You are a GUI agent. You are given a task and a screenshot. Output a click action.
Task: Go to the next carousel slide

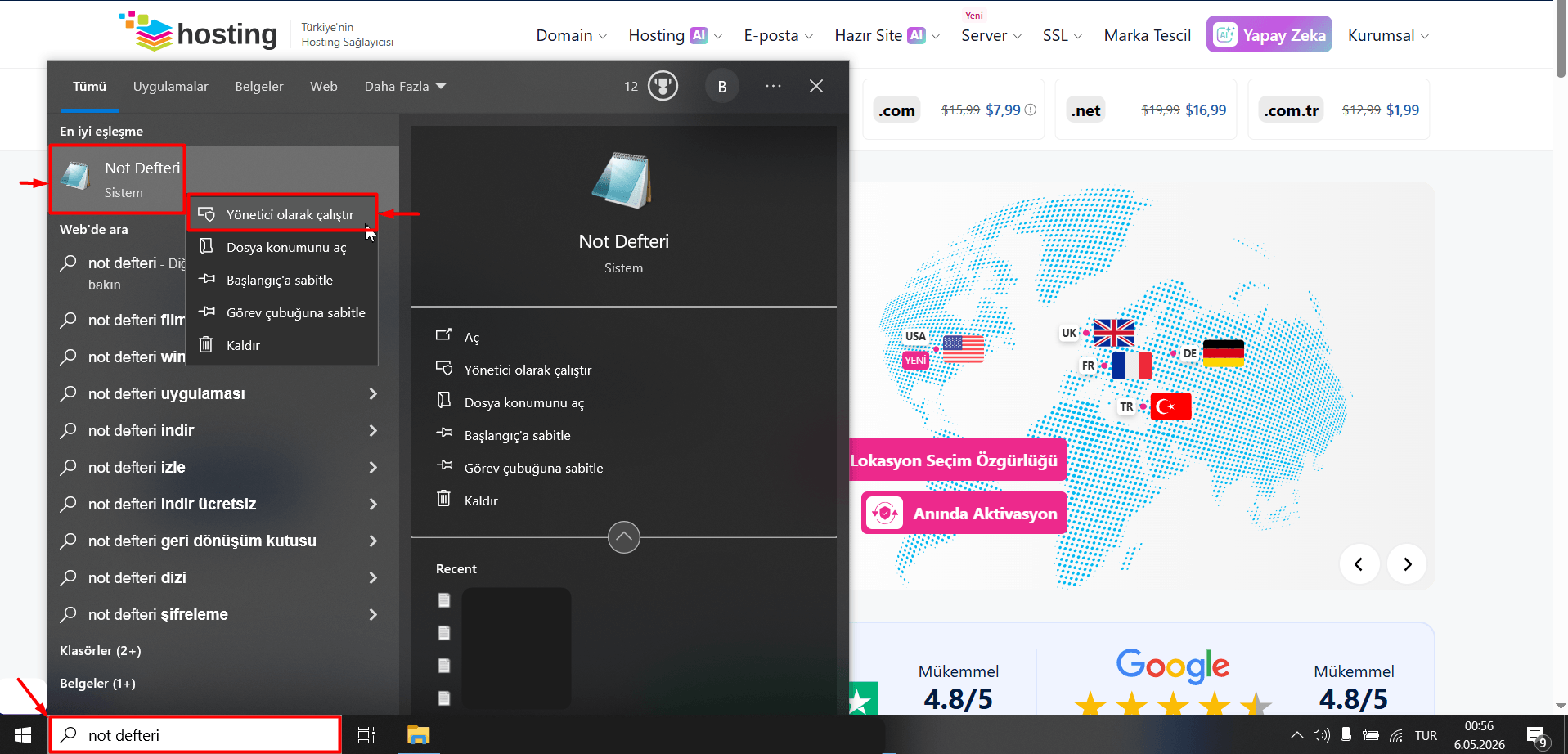click(x=1407, y=564)
